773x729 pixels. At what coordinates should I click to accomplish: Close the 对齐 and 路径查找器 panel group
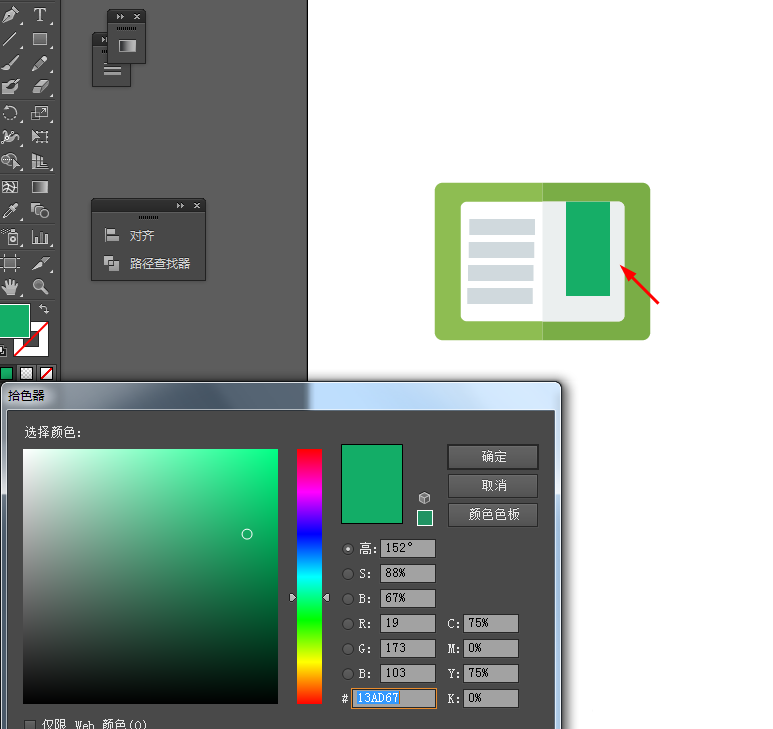click(x=197, y=205)
